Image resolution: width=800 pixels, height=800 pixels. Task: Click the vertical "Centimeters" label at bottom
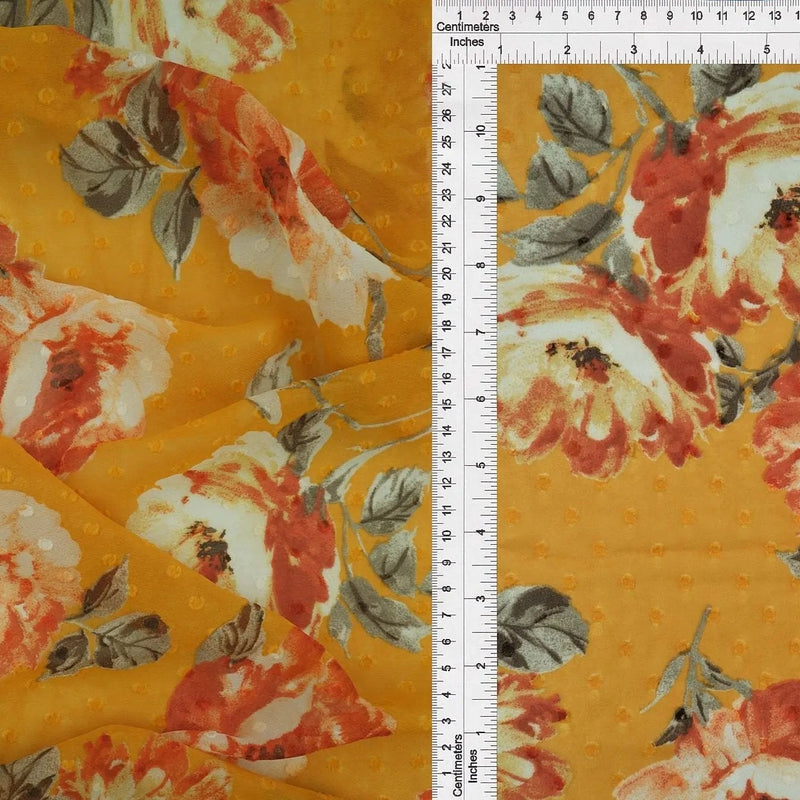pyautogui.click(x=458, y=765)
